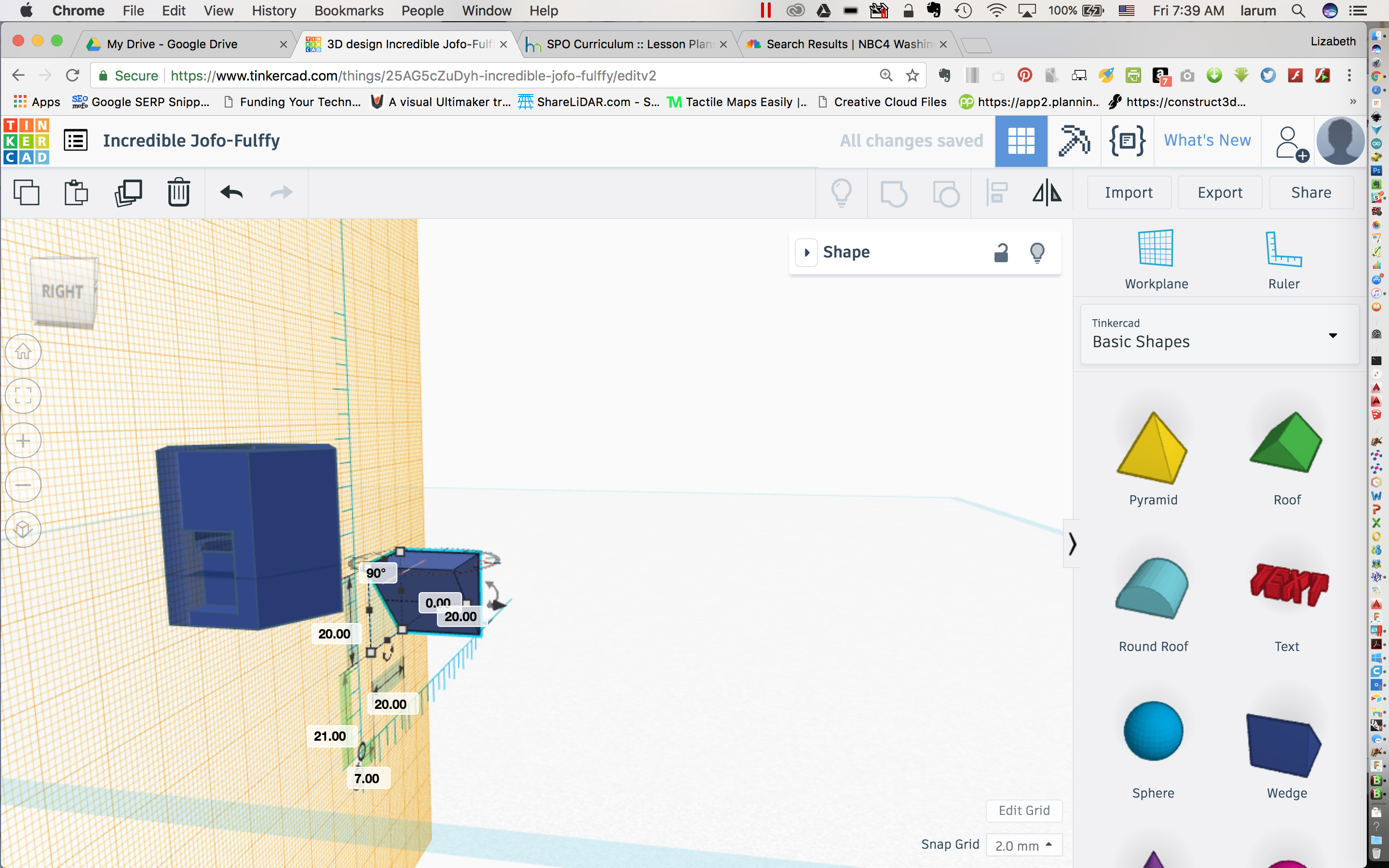Reload the page
The height and width of the screenshot is (868, 1389).
(x=72, y=75)
